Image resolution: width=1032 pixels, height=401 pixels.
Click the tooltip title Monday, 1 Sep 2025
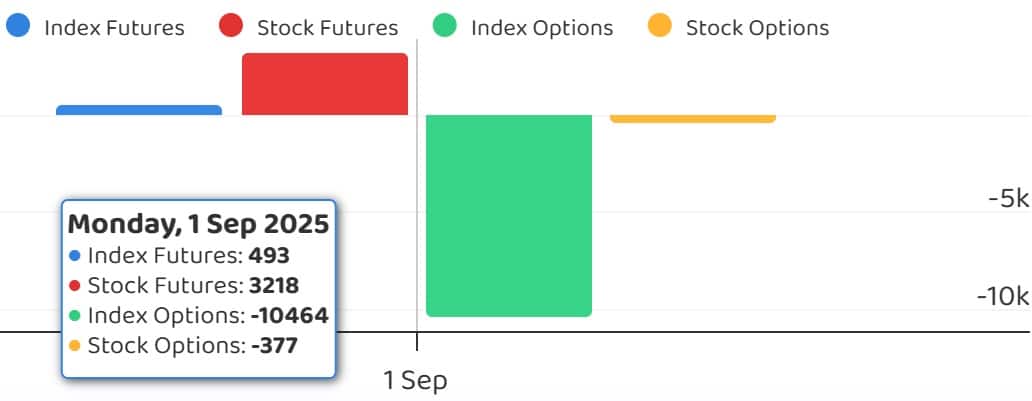198,224
